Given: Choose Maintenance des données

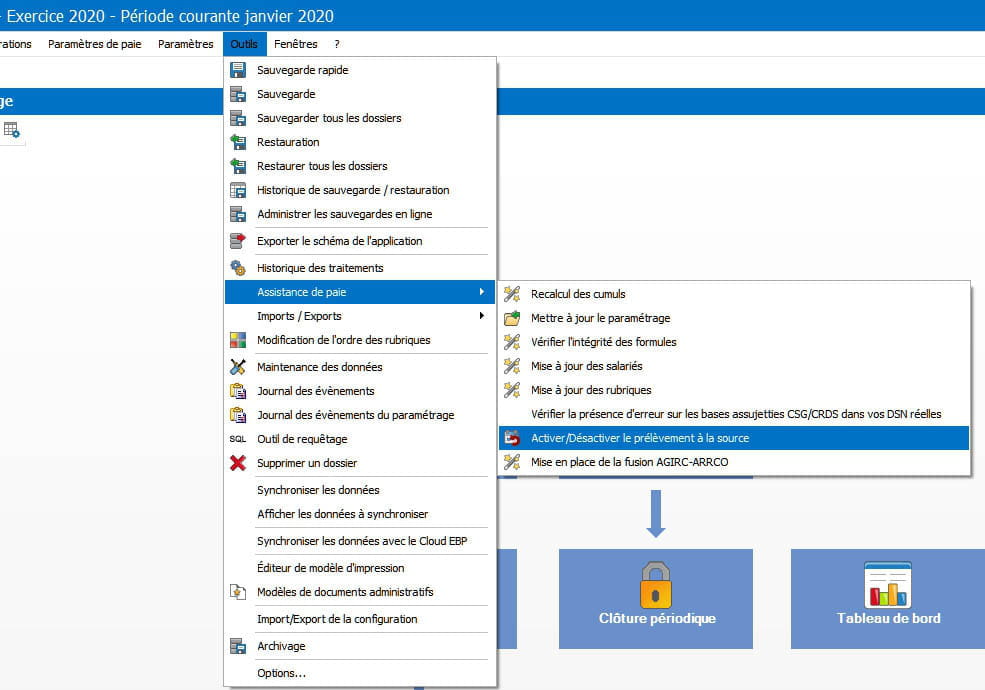Looking at the screenshot, I should [x=360, y=367].
